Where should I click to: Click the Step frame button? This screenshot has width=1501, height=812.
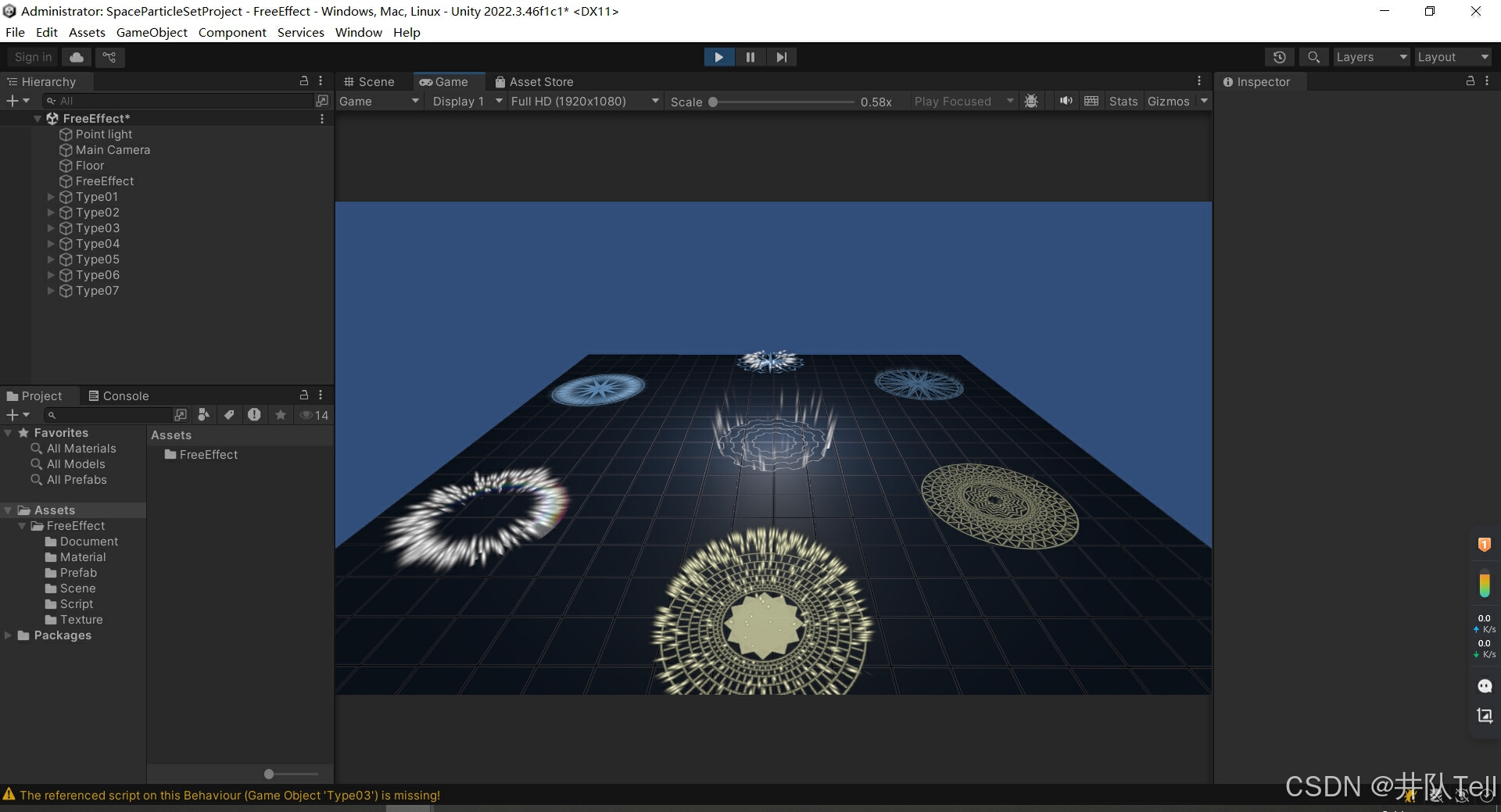[781, 57]
